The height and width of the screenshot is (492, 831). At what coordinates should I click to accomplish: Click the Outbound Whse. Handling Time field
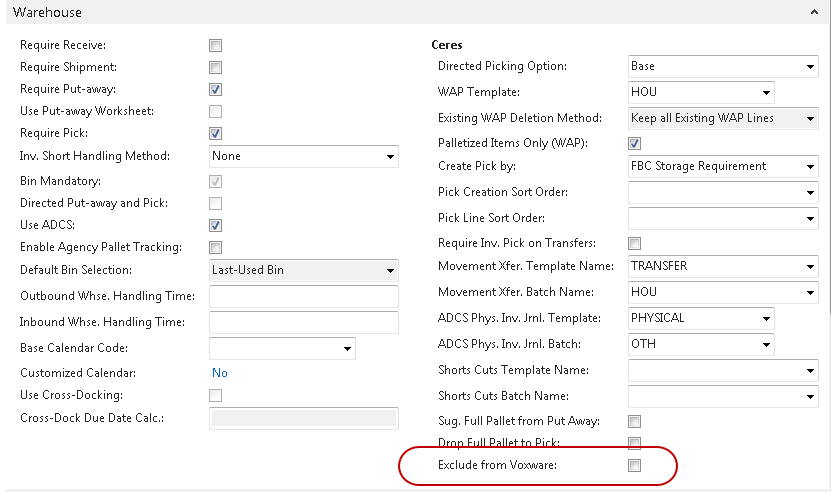303,296
